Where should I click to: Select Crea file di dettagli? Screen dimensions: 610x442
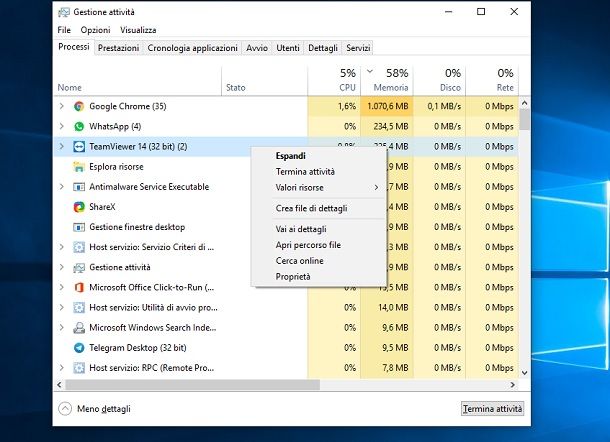(x=319, y=209)
